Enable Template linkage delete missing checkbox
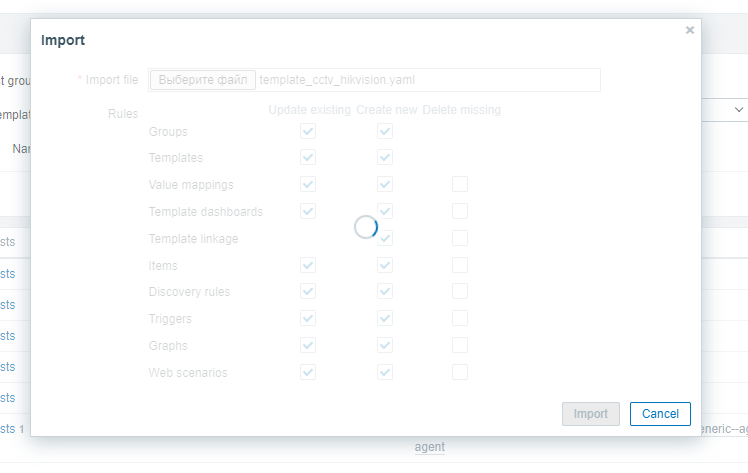The width and height of the screenshot is (748, 473). click(460, 238)
